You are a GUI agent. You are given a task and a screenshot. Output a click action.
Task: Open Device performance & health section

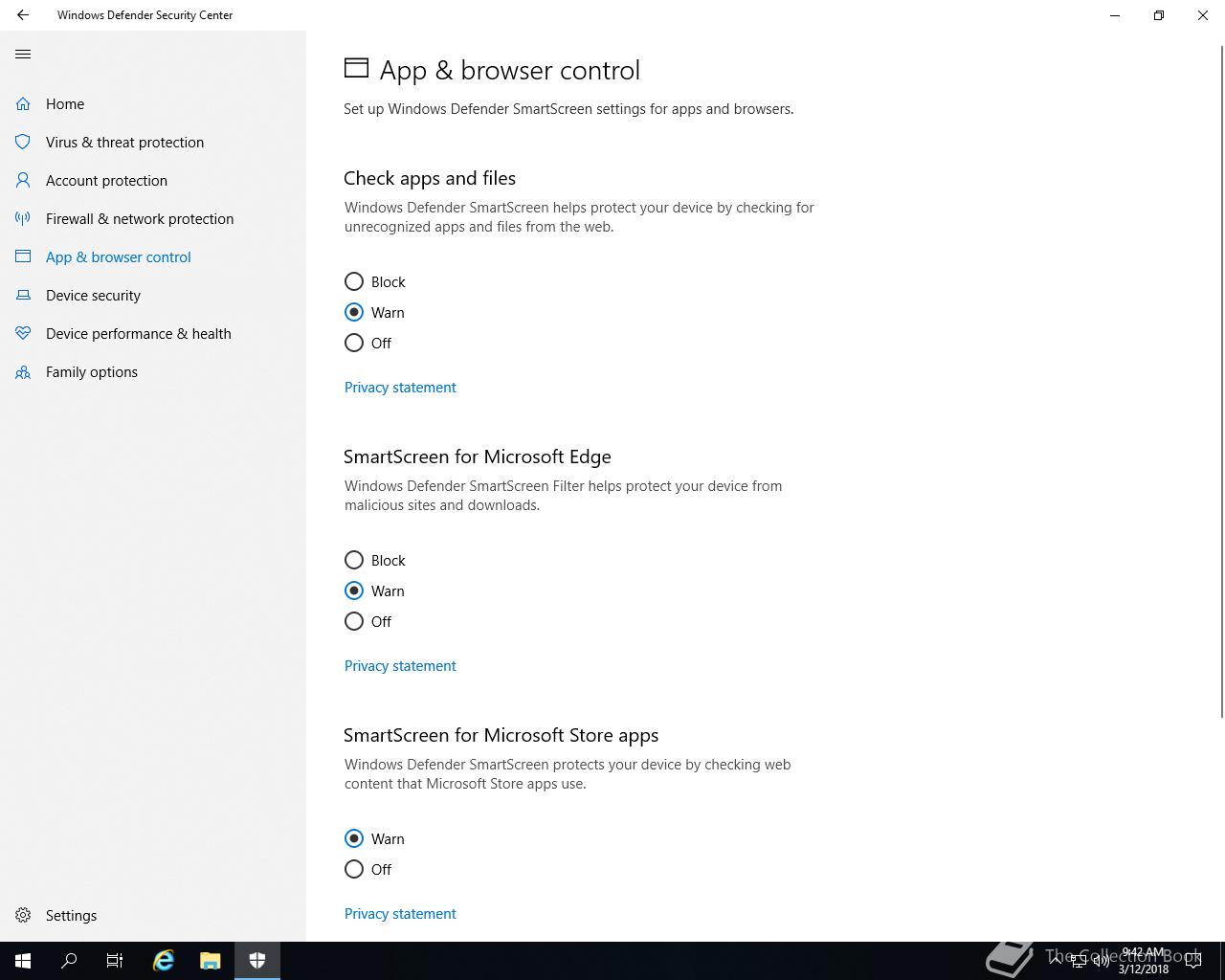139,333
